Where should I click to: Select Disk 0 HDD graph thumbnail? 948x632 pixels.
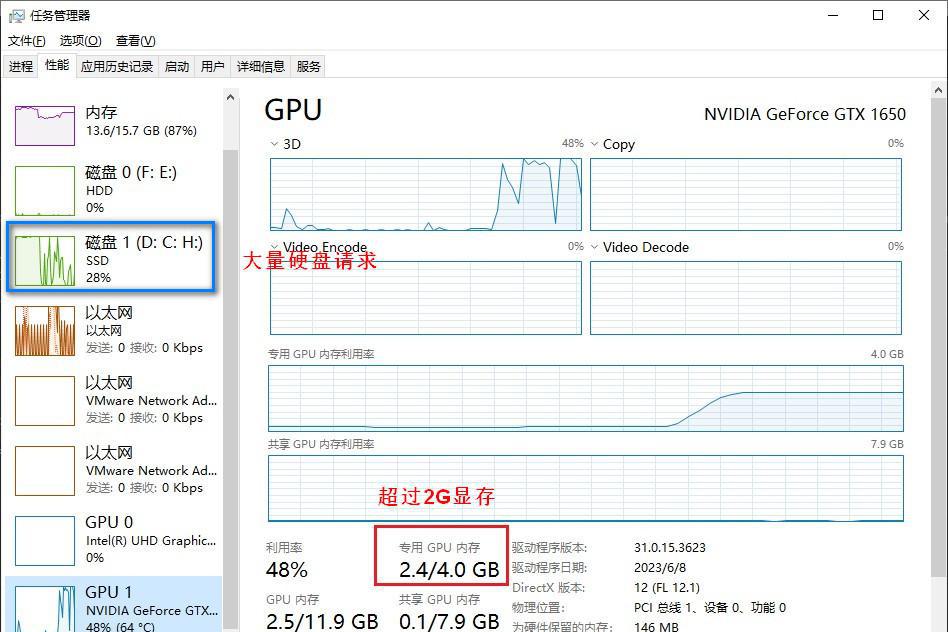pyautogui.click(x=45, y=190)
